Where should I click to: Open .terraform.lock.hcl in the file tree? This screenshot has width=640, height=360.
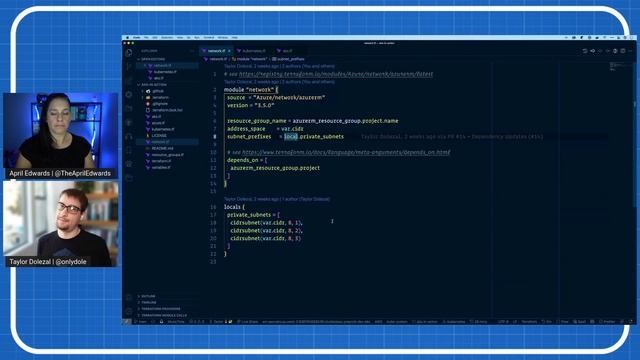[x=167, y=110]
